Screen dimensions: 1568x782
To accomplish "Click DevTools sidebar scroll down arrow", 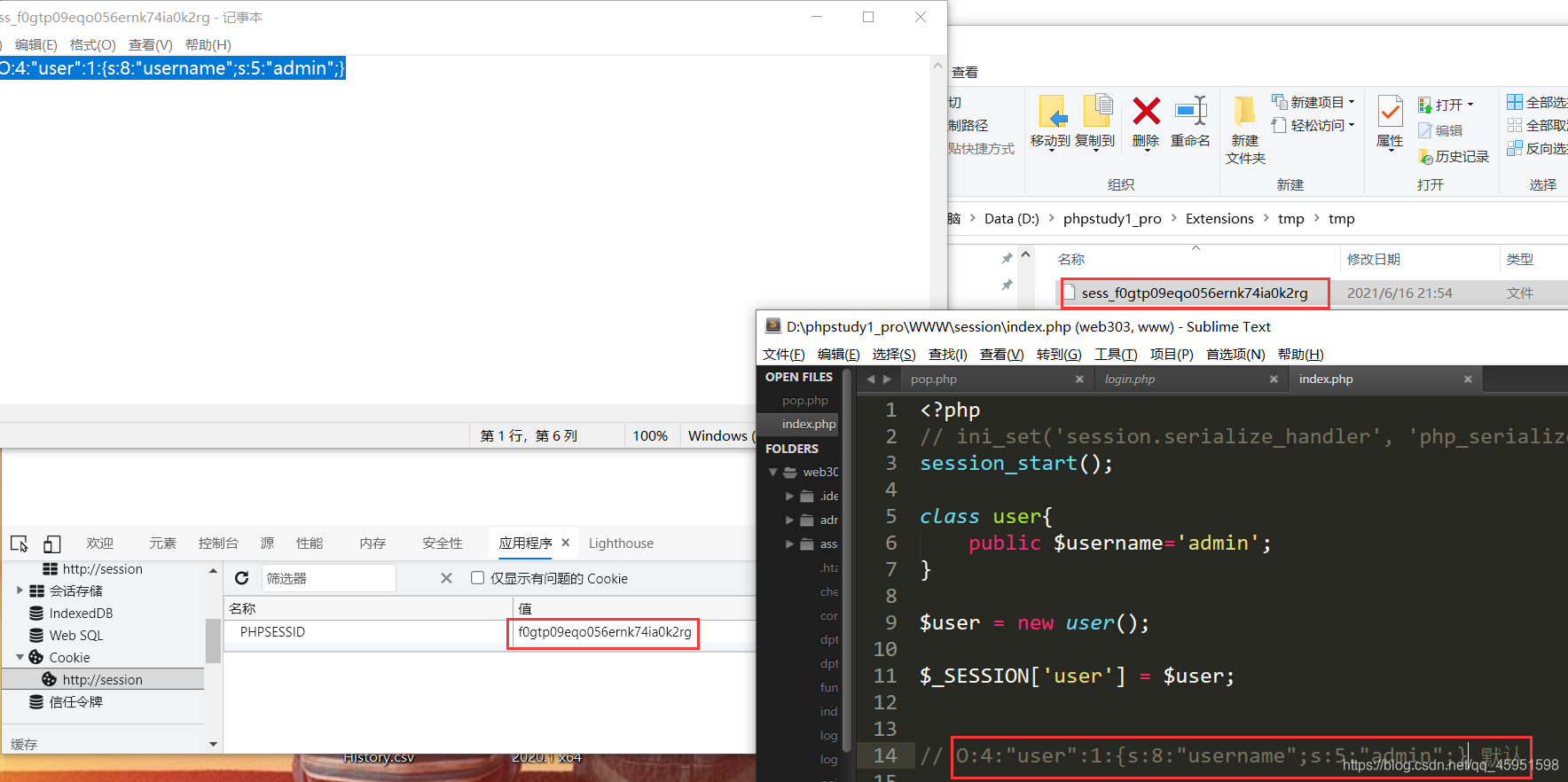I will pos(213,744).
